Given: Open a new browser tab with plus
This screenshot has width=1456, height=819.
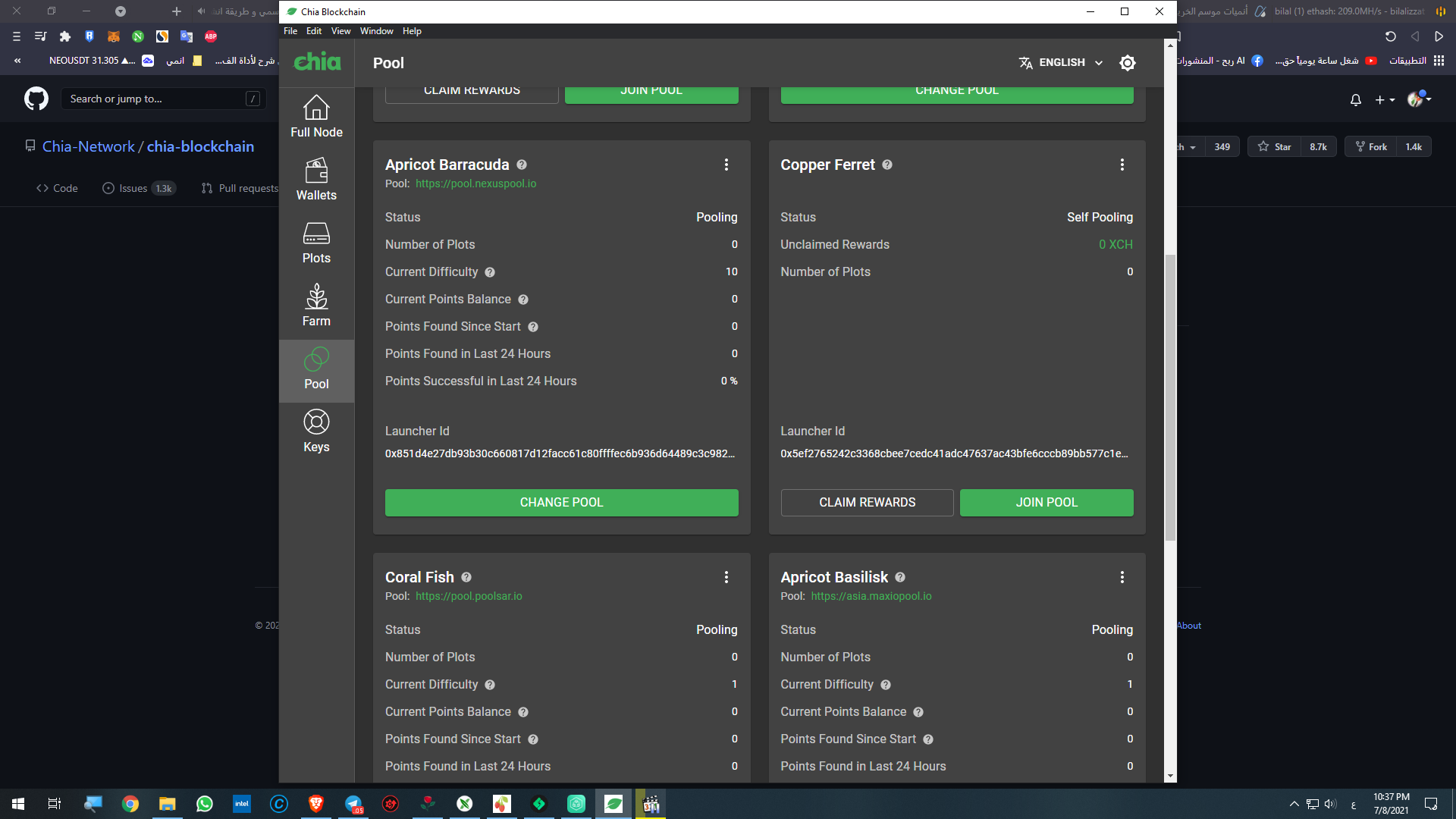Looking at the screenshot, I should click(177, 11).
